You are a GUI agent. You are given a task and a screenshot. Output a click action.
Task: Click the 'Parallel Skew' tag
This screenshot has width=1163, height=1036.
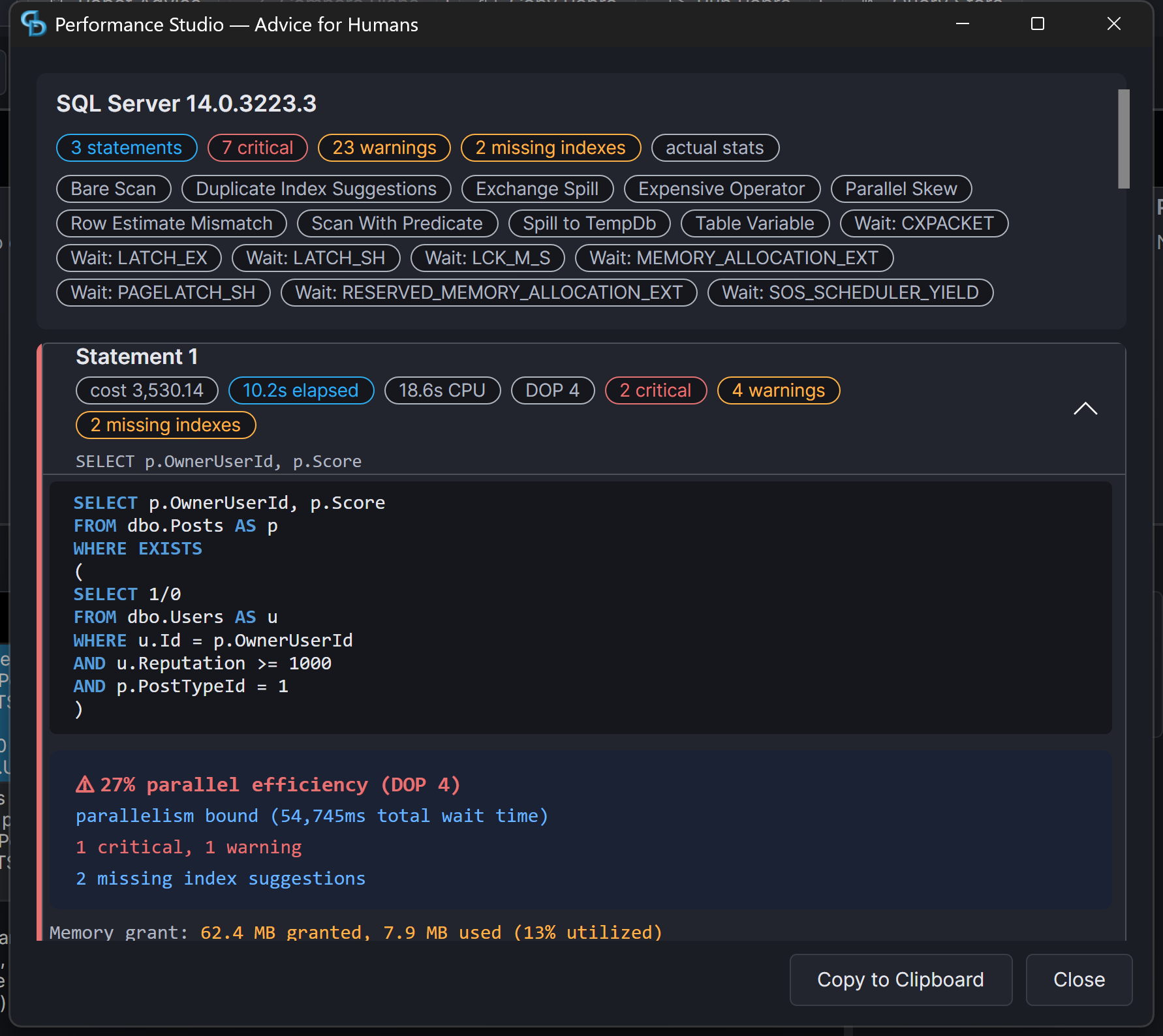(901, 189)
